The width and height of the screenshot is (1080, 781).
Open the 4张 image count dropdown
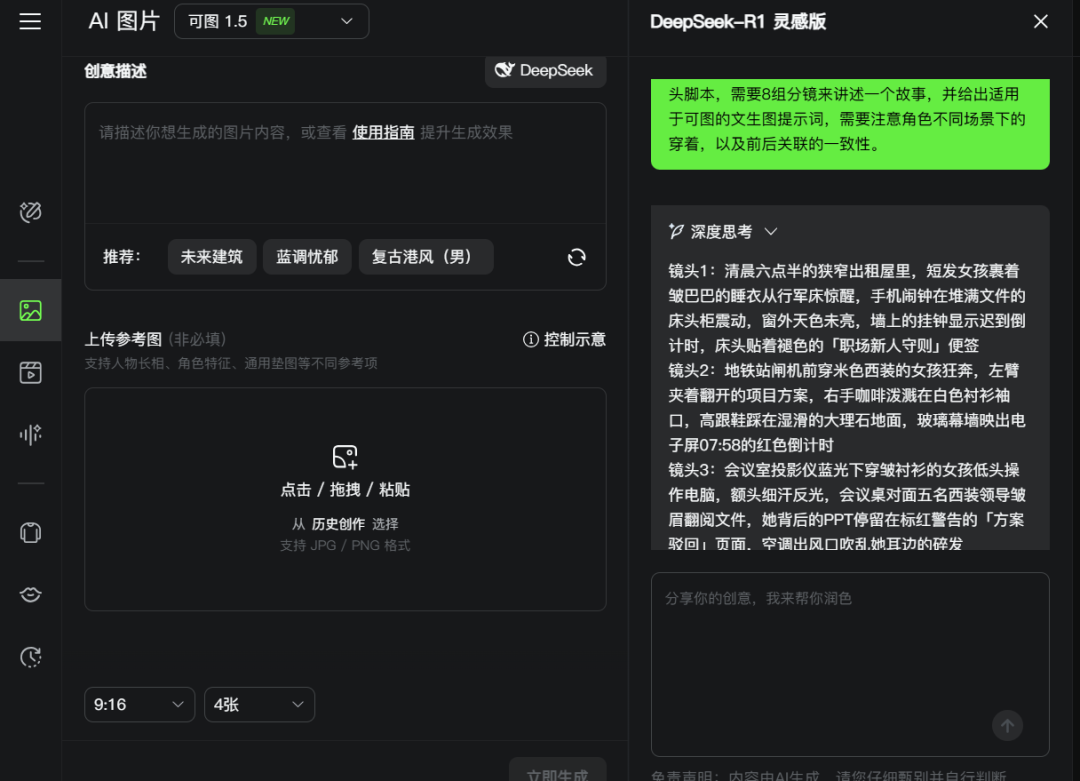pyautogui.click(x=259, y=705)
